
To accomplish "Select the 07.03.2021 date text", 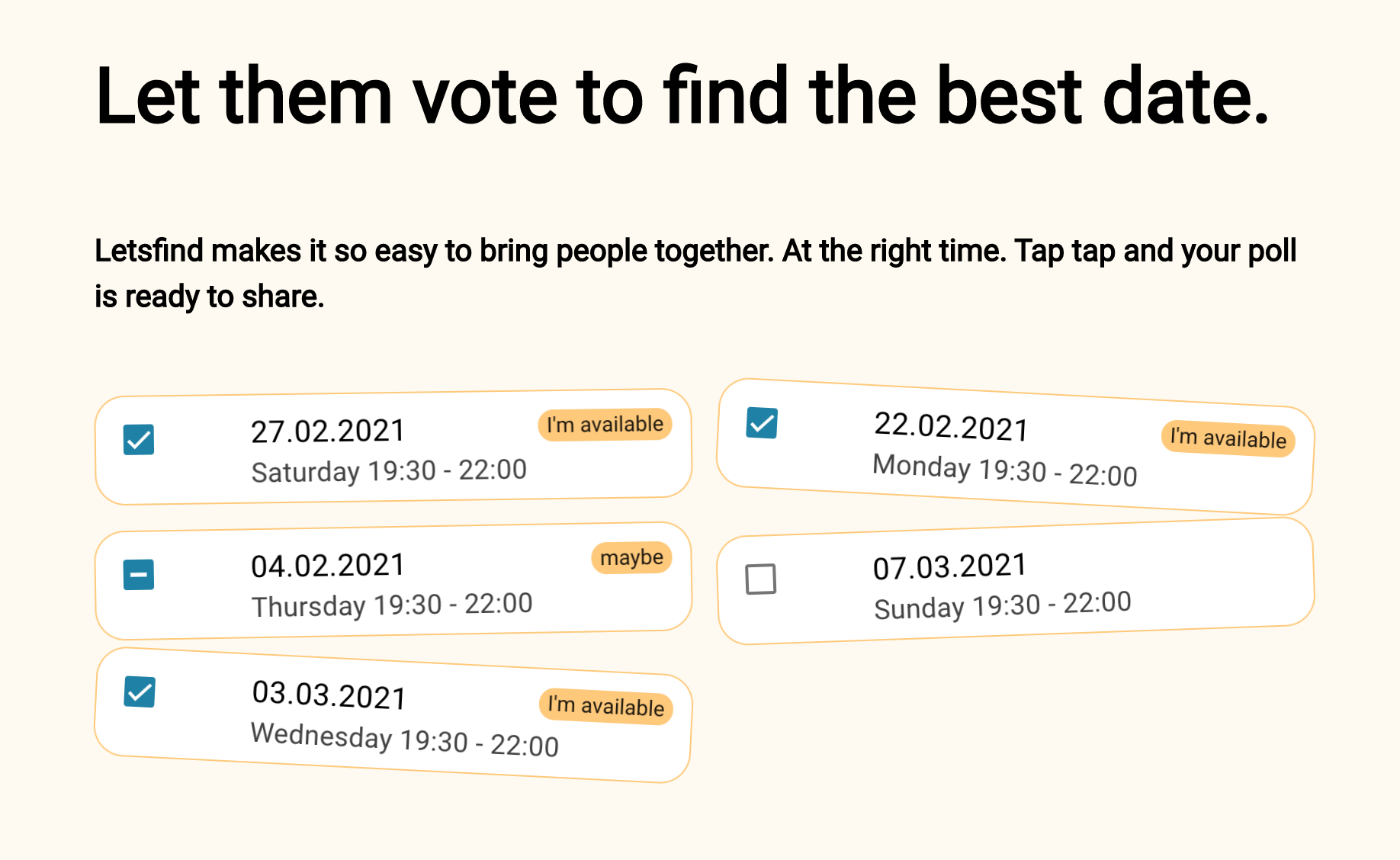I will tap(949, 567).
